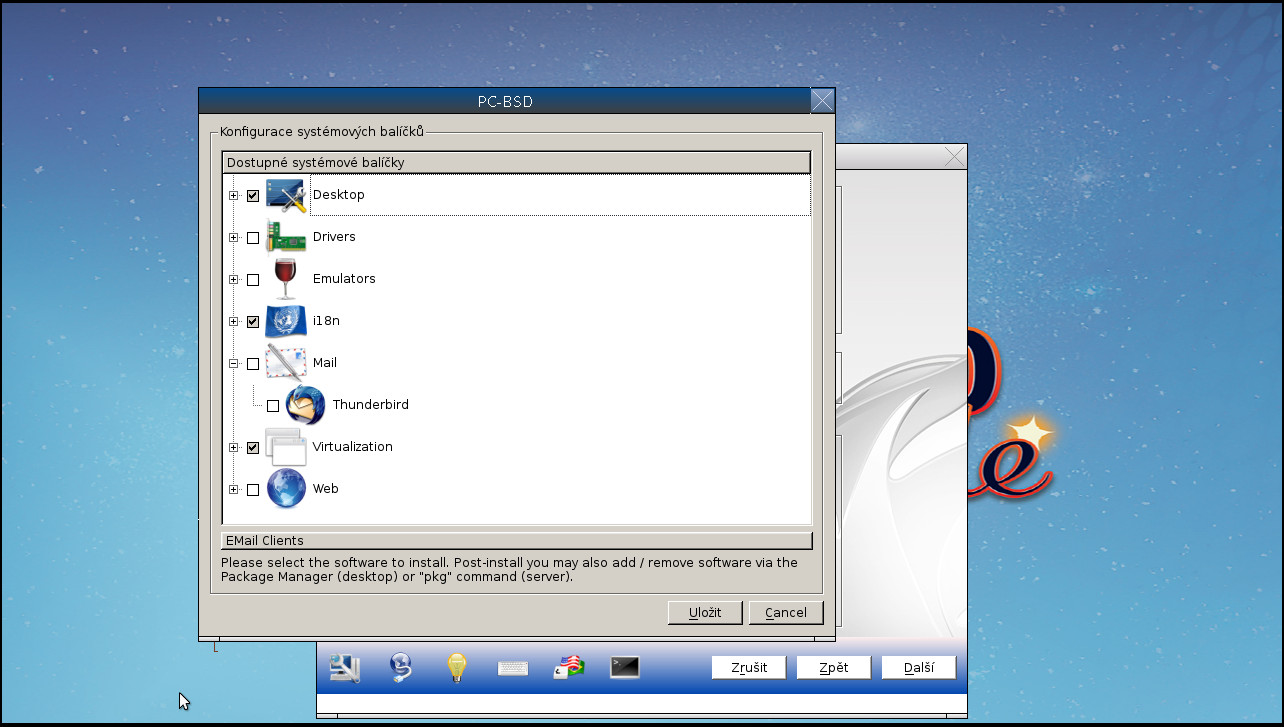Expand the Virtualization tree item
This screenshot has width=1284, height=727.
pyautogui.click(x=234, y=447)
